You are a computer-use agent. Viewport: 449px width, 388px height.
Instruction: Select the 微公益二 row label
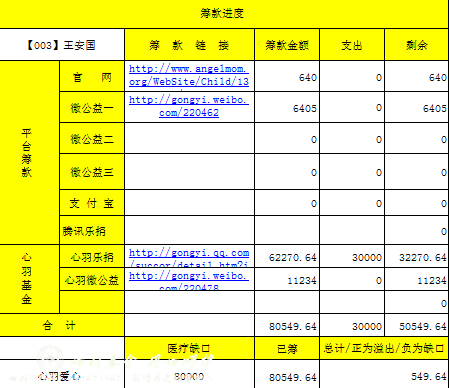point(92,138)
